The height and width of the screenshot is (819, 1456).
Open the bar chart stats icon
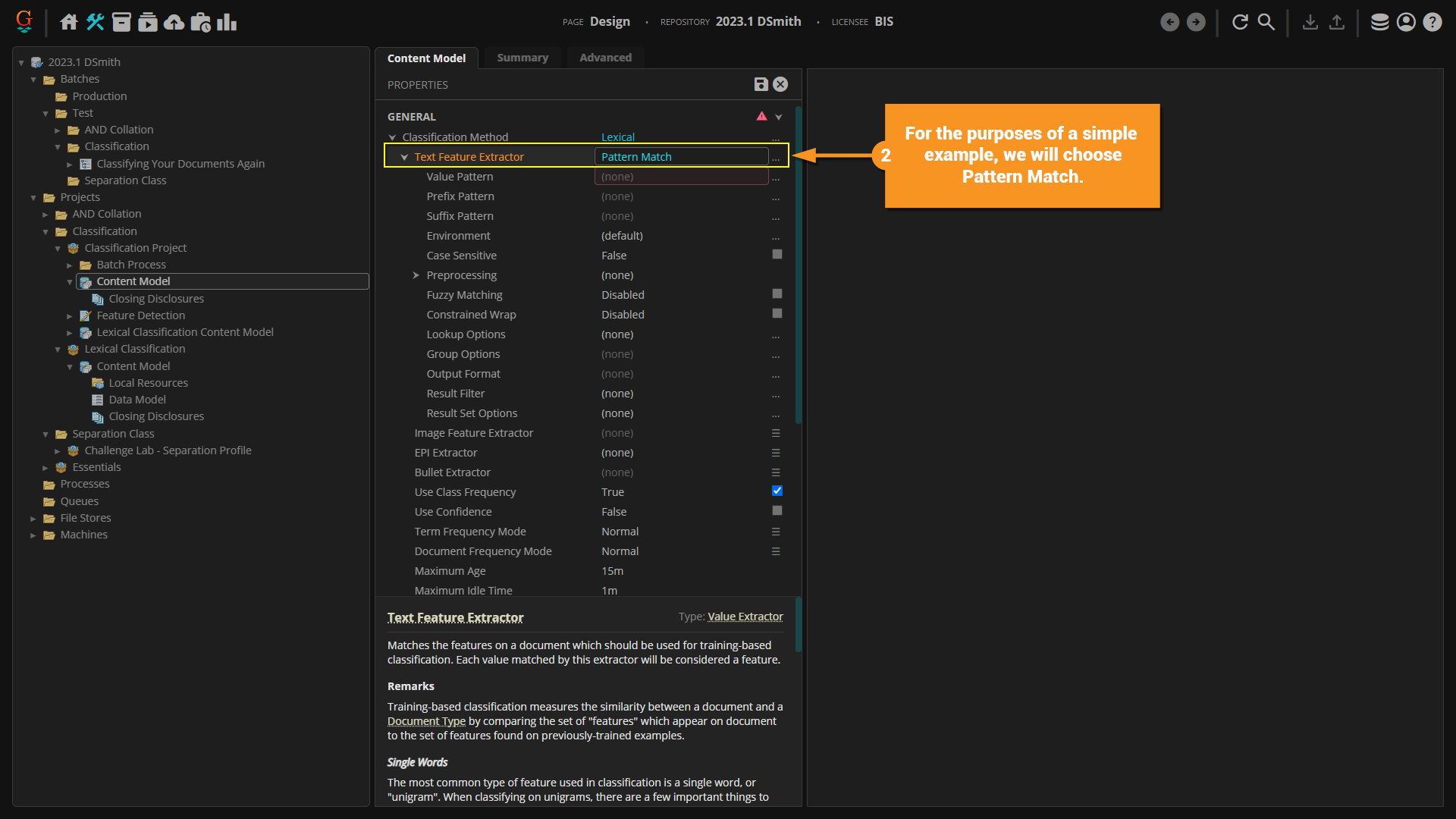click(226, 22)
